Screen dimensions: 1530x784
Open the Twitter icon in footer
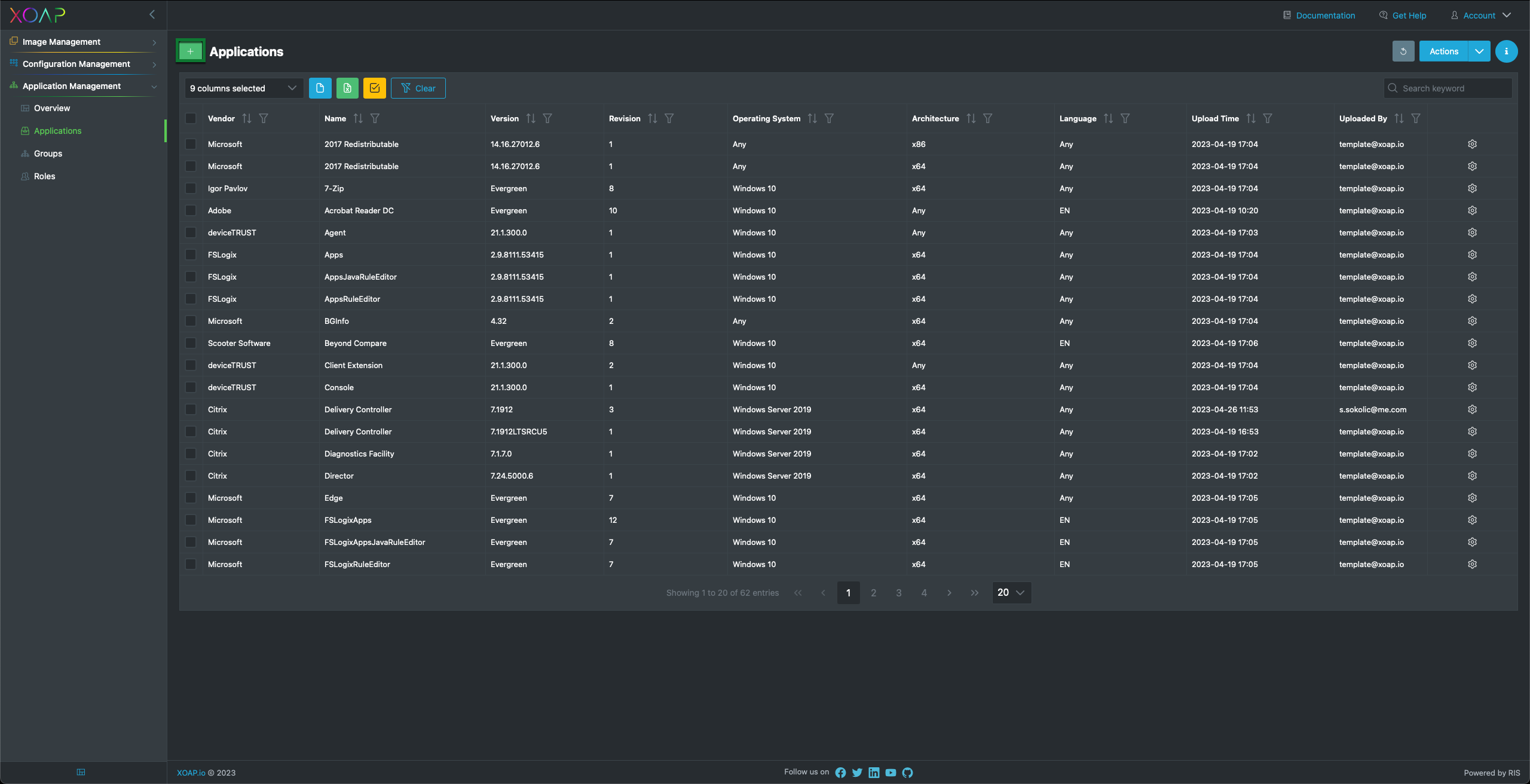pyautogui.click(x=857, y=773)
